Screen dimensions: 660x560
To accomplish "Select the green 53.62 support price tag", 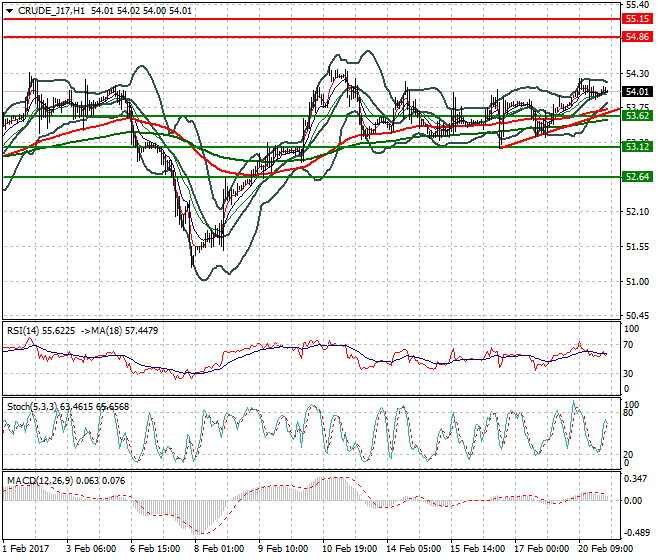I will tap(638, 116).
